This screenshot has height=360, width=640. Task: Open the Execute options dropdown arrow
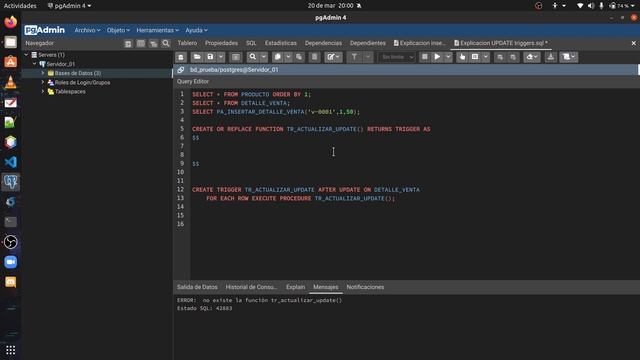[448, 57]
